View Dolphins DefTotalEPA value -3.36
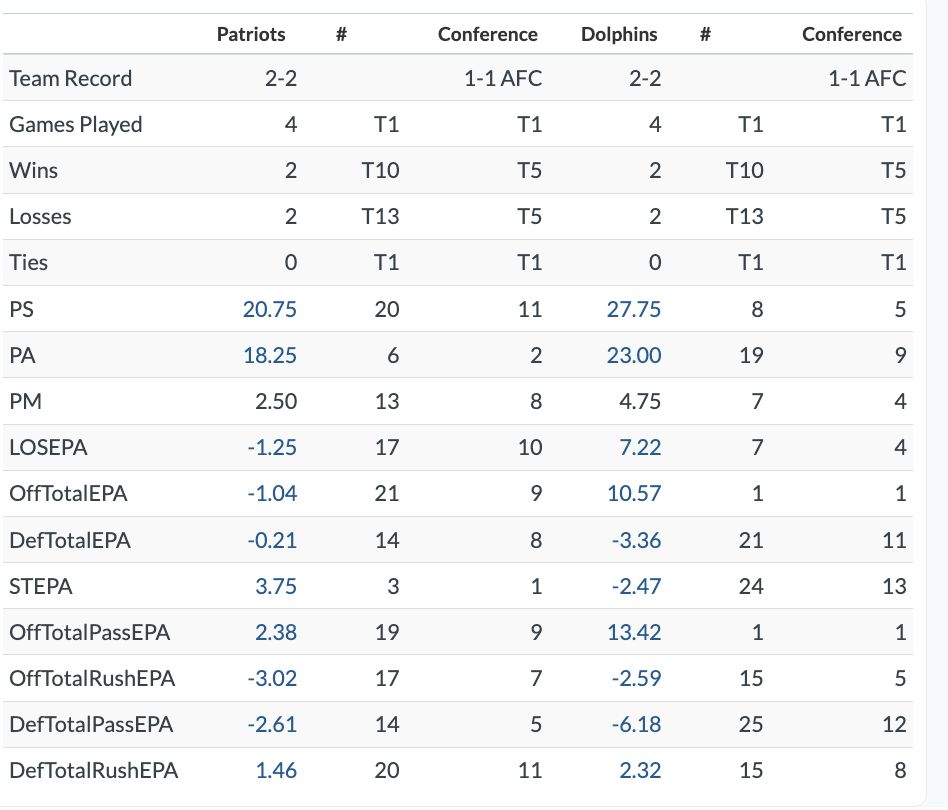This screenshot has width=948, height=810. coord(636,540)
